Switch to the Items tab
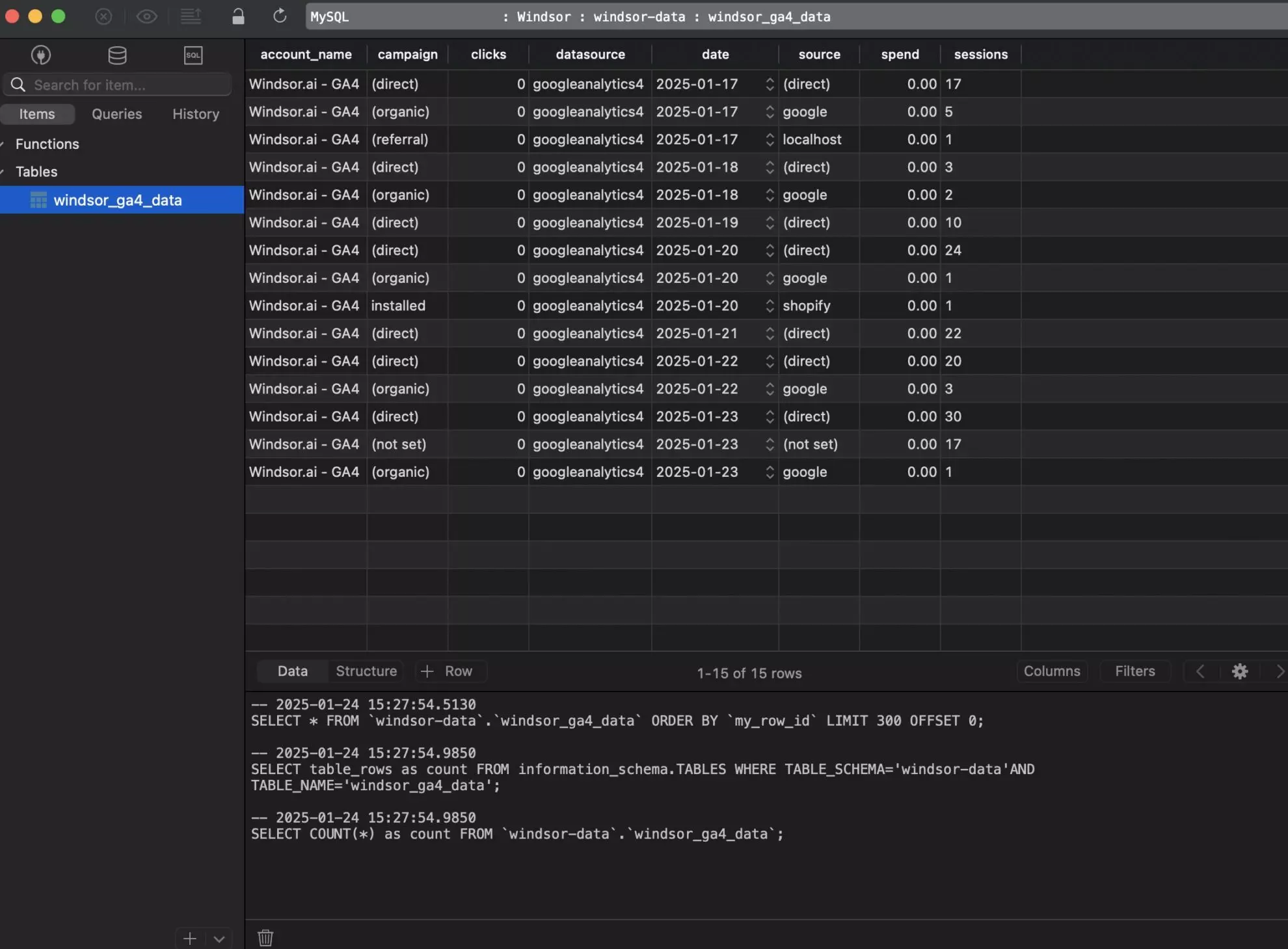 coord(37,114)
